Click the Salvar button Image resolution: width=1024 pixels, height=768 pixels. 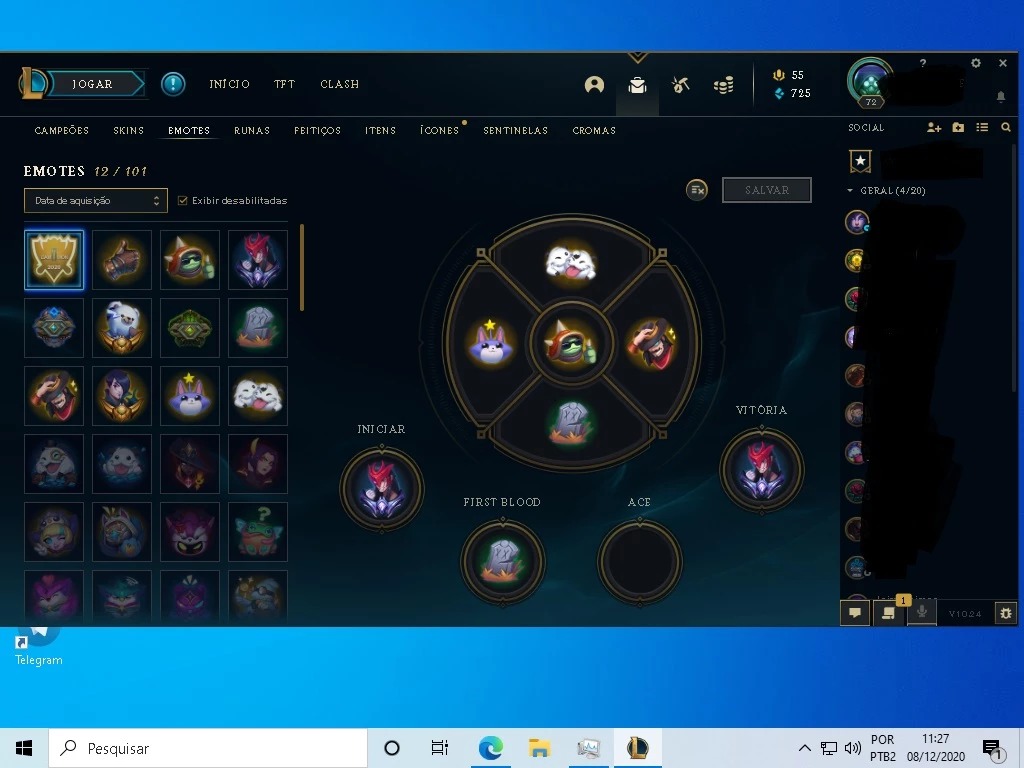pyautogui.click(x=767, y=190)
